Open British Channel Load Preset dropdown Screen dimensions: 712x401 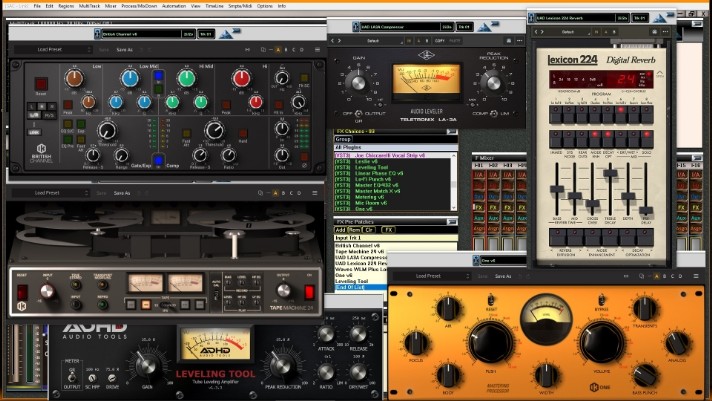[53, 49]
